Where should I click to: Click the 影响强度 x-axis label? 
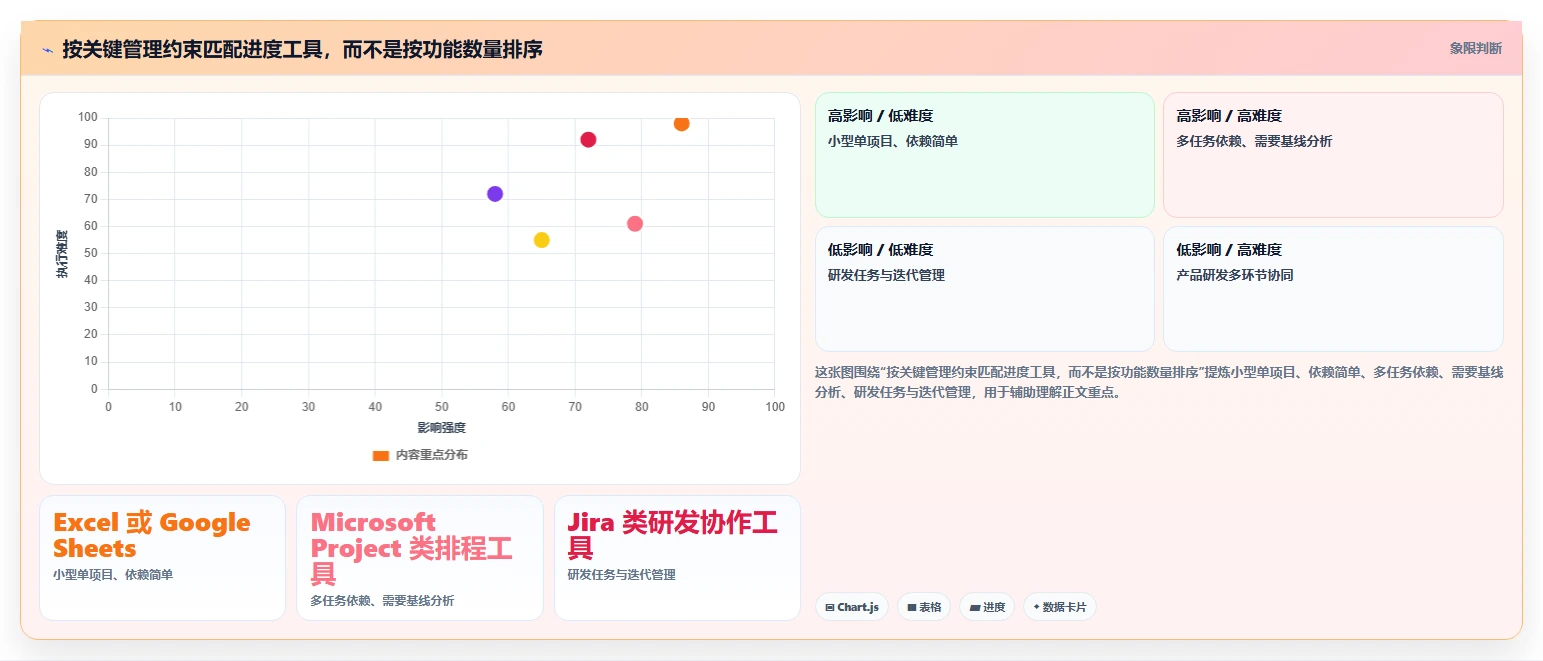441,427
